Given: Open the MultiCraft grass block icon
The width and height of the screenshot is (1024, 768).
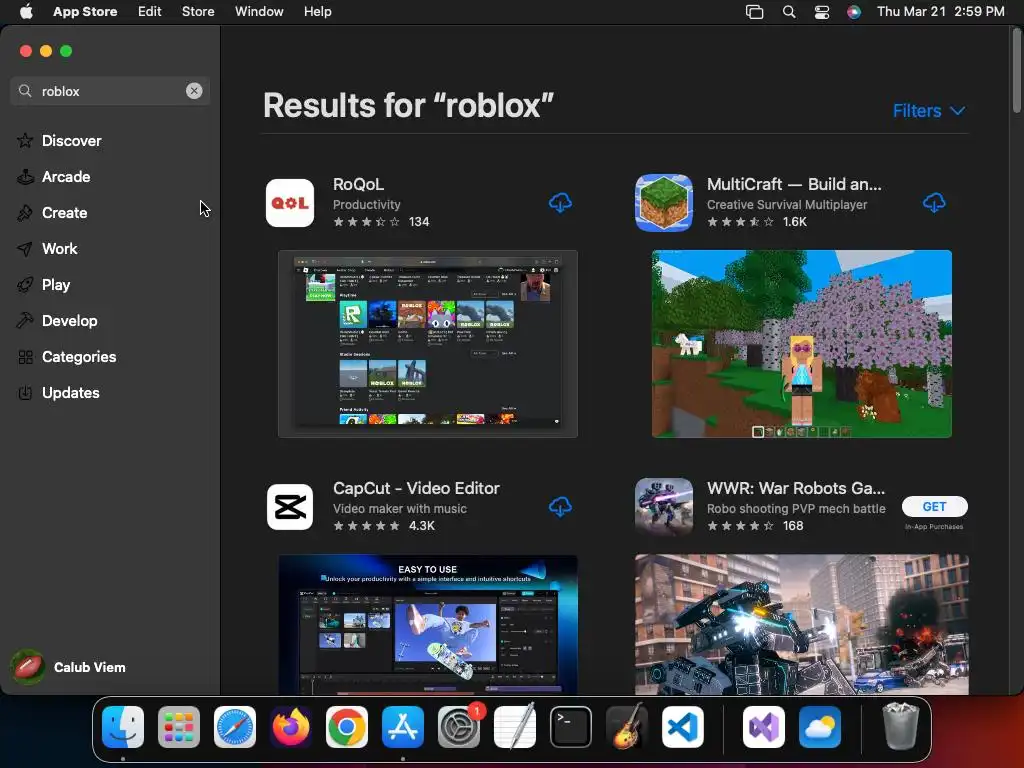Looking at the screenshot, I should click(664, 203).
